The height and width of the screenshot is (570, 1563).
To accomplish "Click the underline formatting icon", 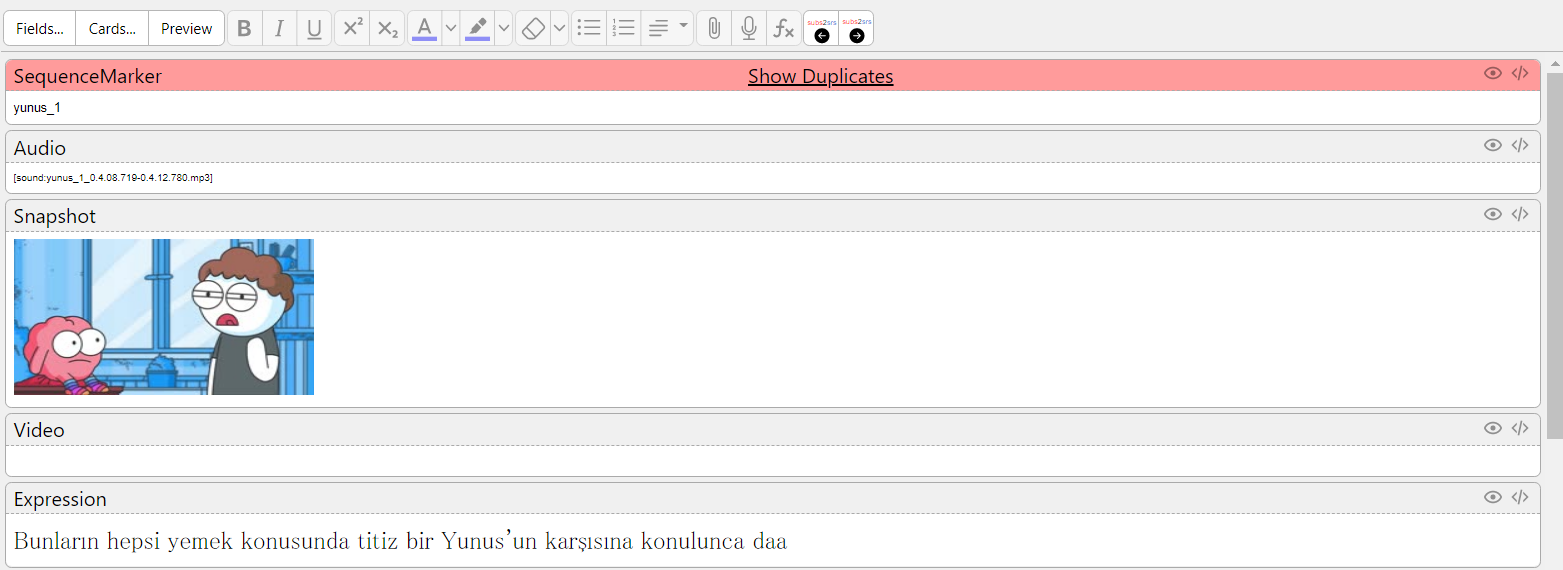I will [x=314, y=29].
